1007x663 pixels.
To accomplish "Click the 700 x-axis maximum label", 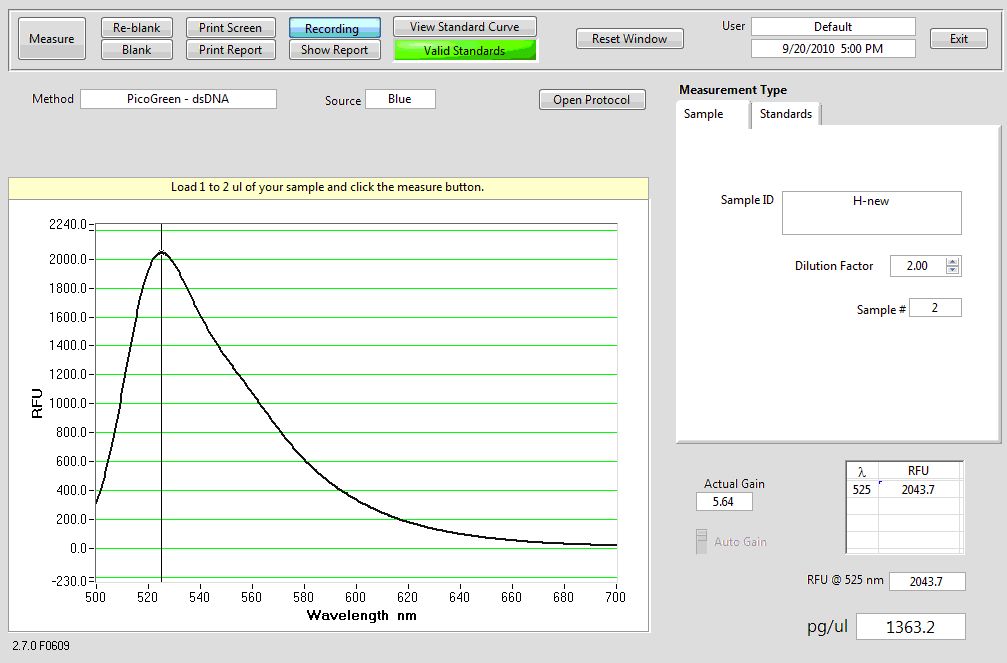I will click(615, 597).
